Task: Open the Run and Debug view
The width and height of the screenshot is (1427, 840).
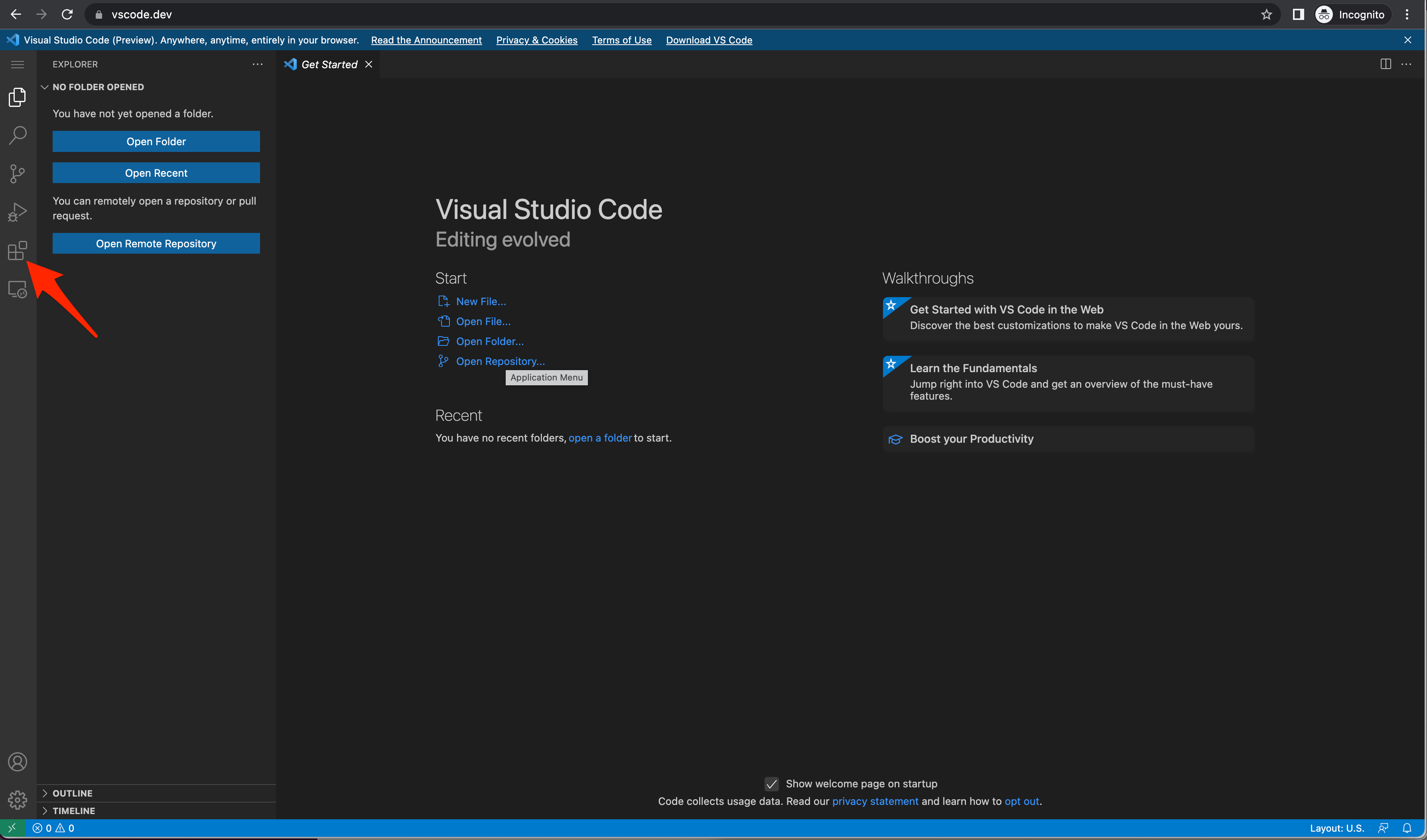Action: coord(18,212)
